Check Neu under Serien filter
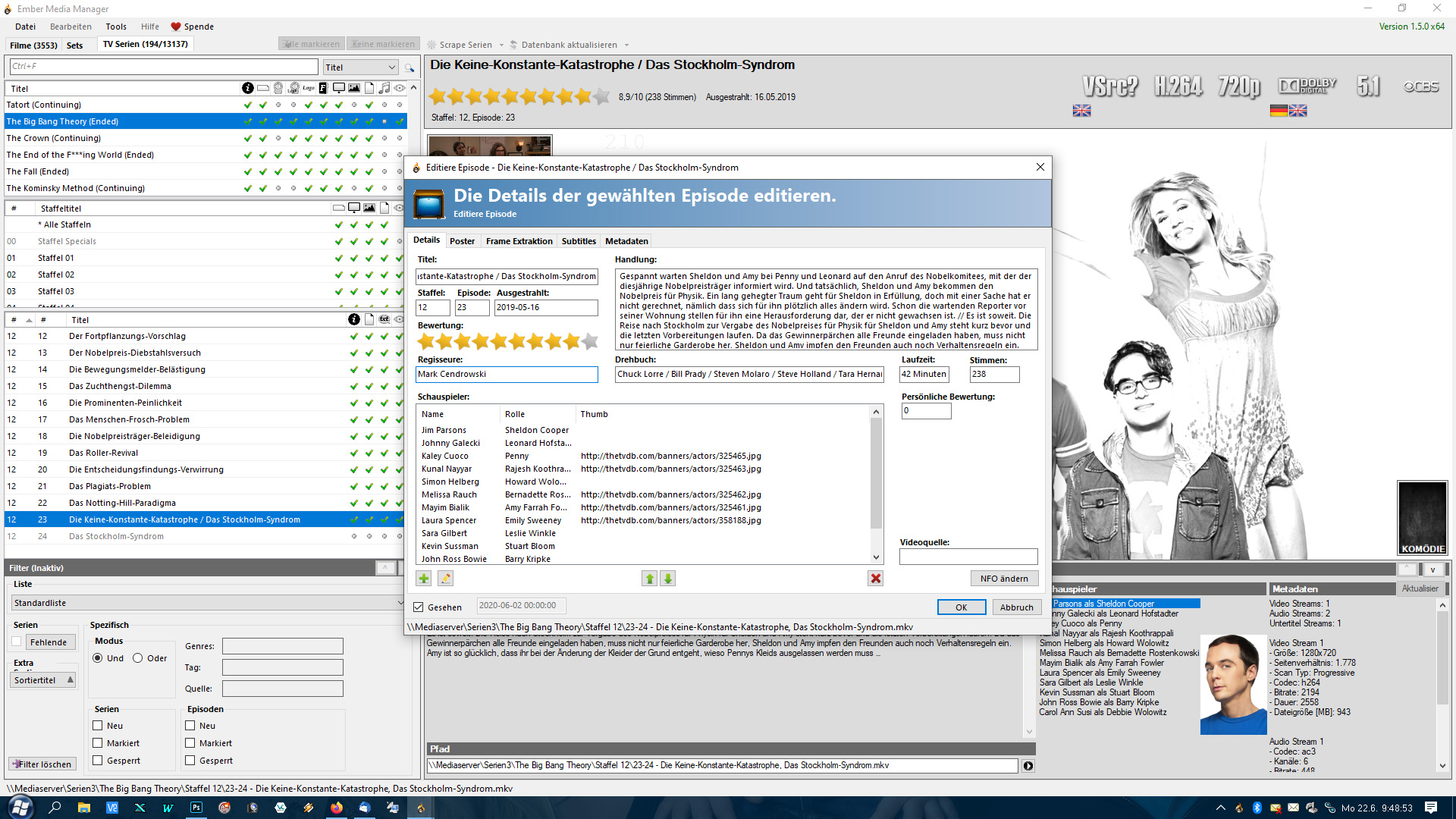 pyautogui.click(x=98, y=726)
